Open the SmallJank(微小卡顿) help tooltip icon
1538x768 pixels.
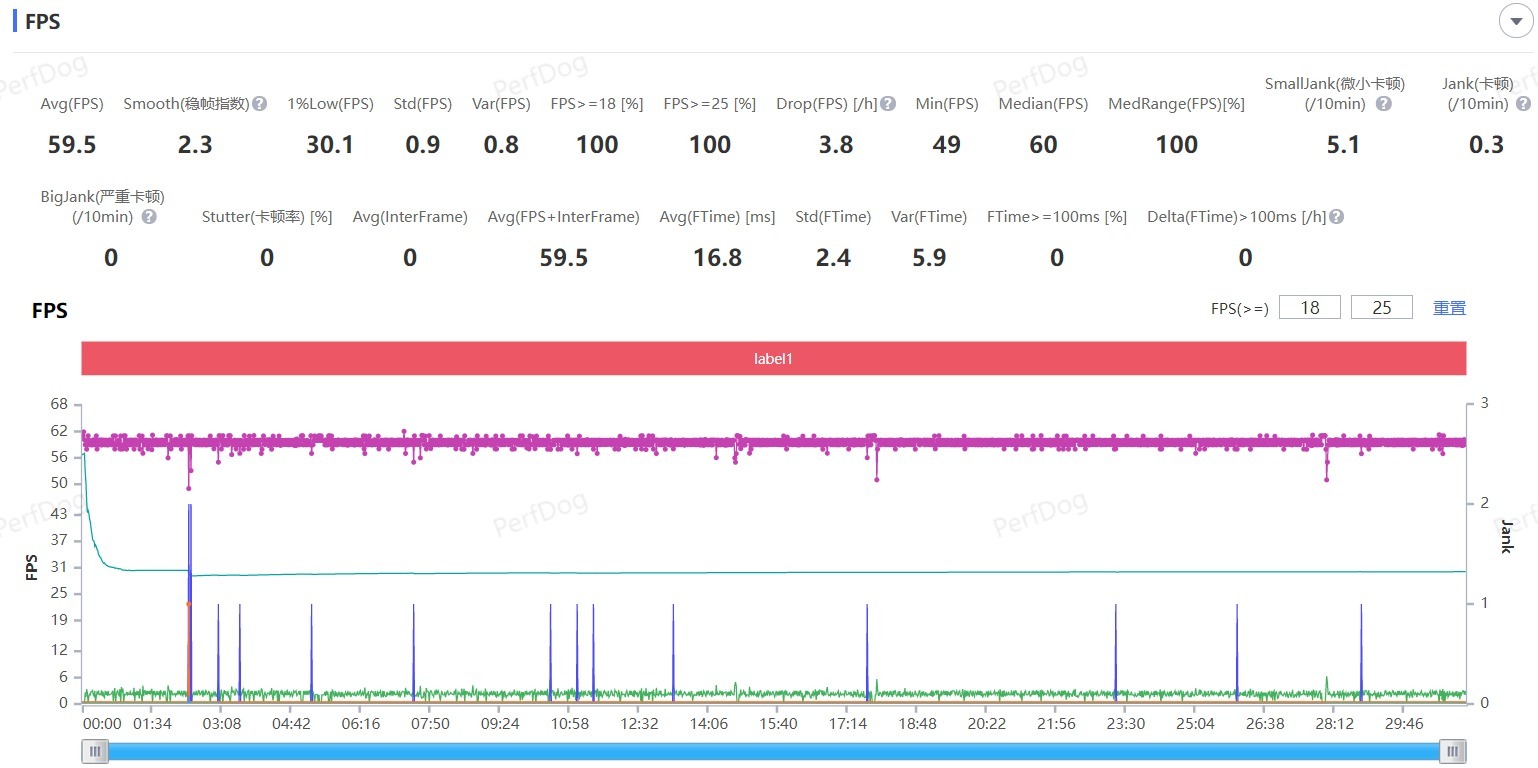1384,104
